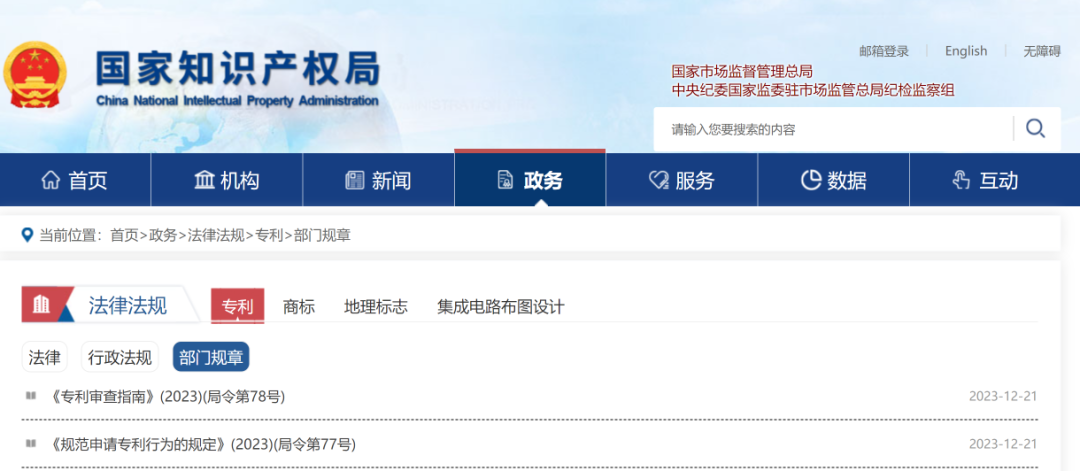Go to the 新闻 news section
Image resolution: width=1080 pixels, height=471 pixels.
378,180
